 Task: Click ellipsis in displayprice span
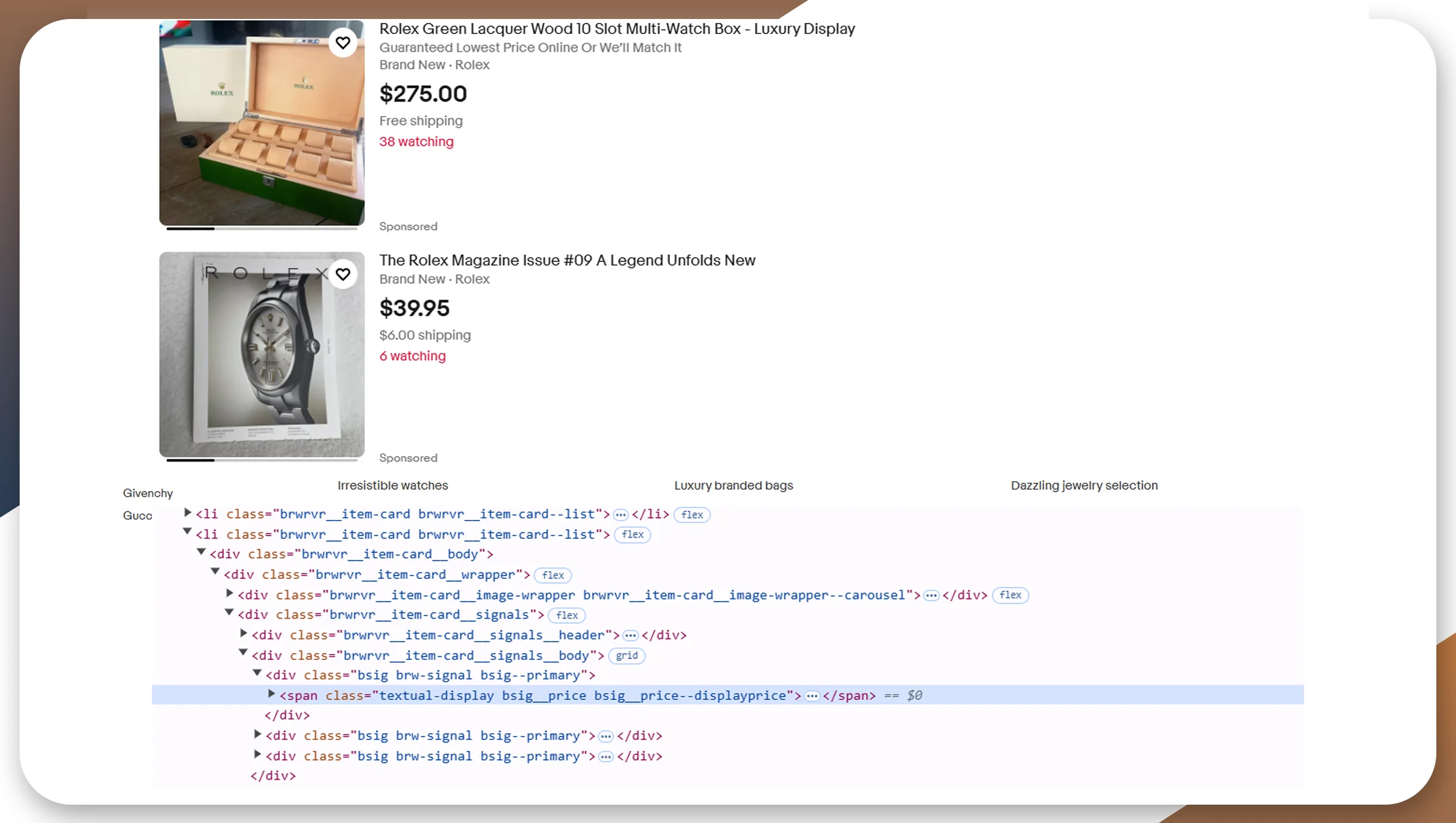[812, 696]
